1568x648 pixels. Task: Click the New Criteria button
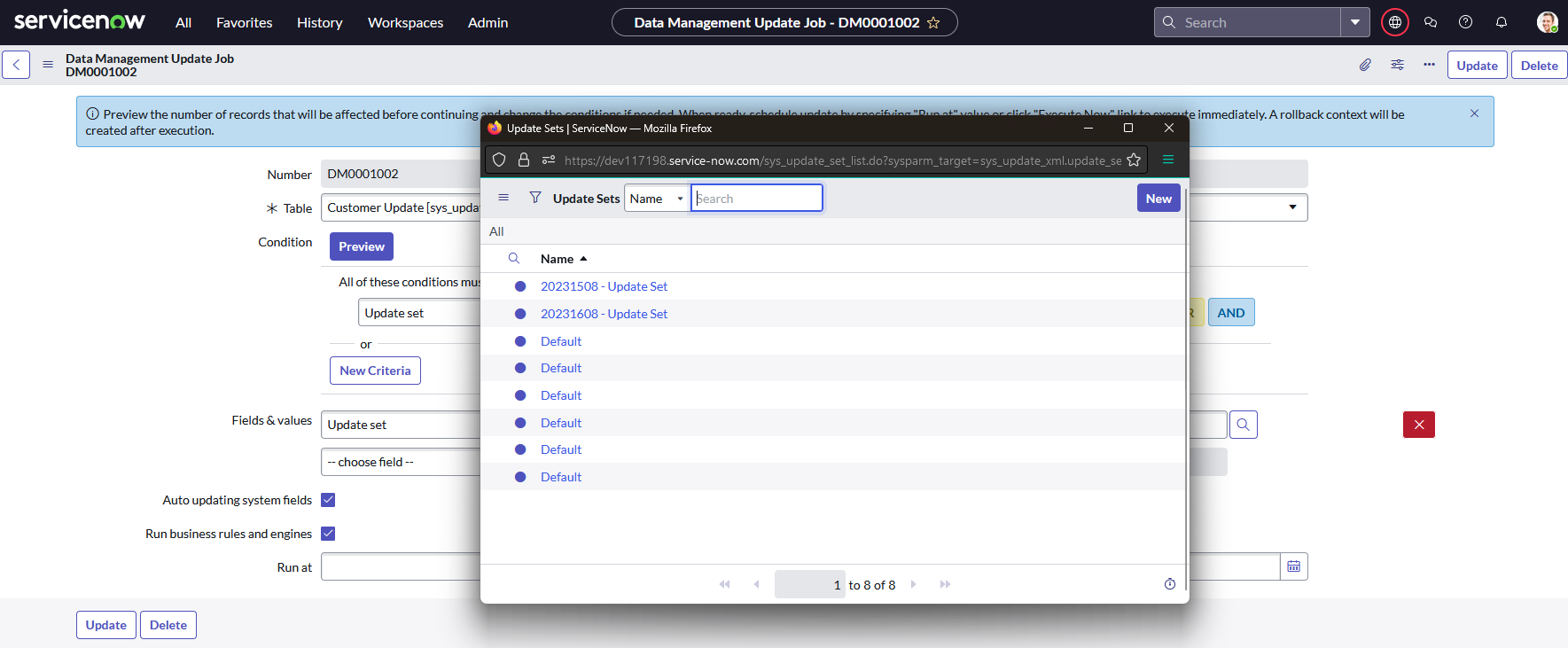click(375, 371)
